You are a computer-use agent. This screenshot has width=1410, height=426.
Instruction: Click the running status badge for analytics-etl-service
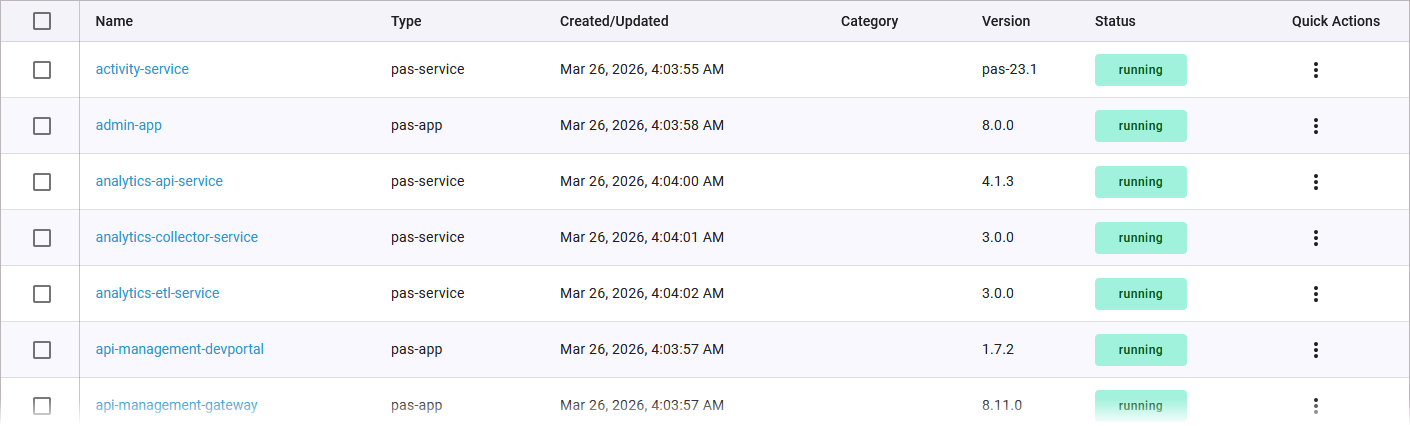click(1140, 294)
